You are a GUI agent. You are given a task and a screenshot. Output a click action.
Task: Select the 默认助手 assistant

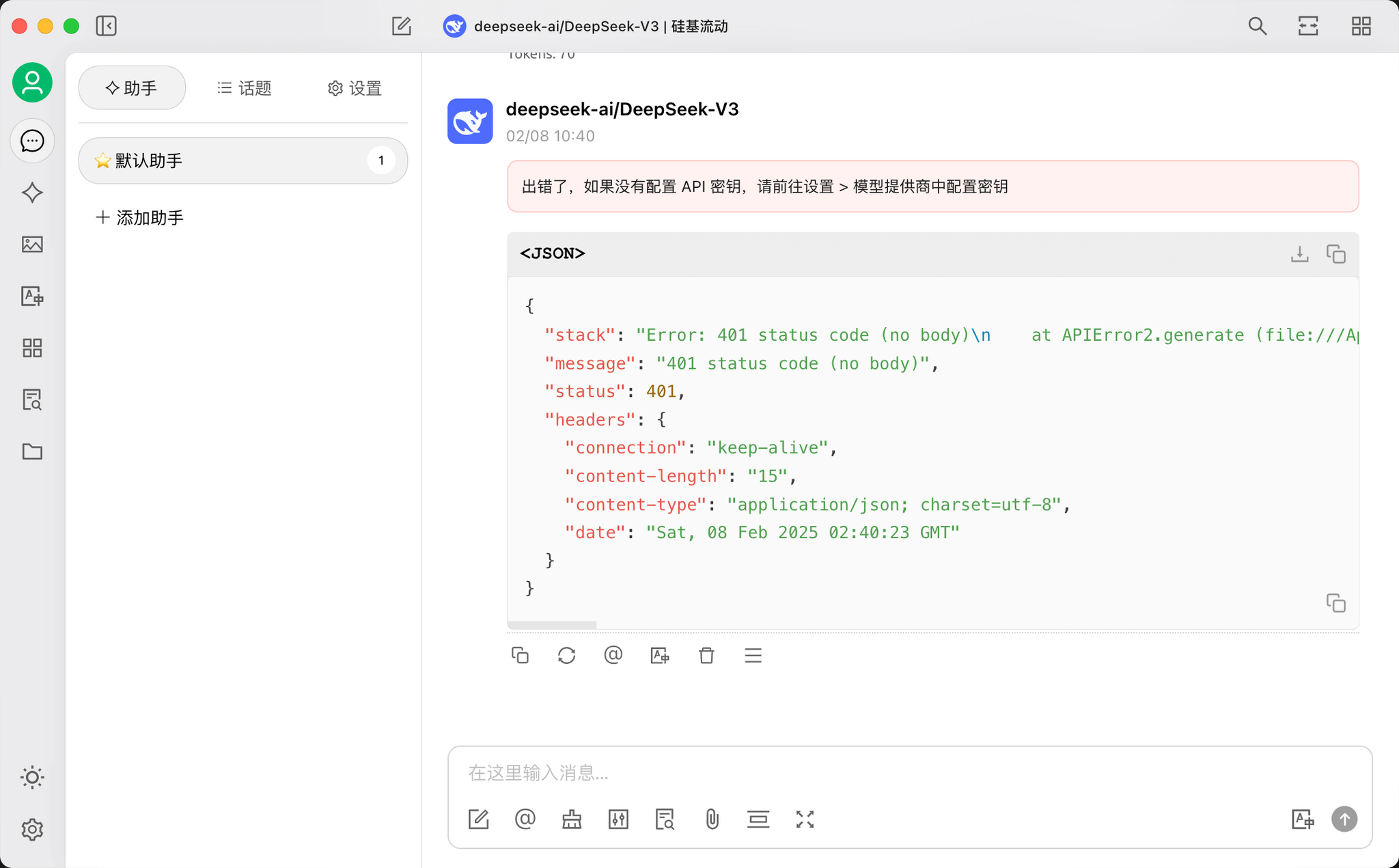pos(243,160)
